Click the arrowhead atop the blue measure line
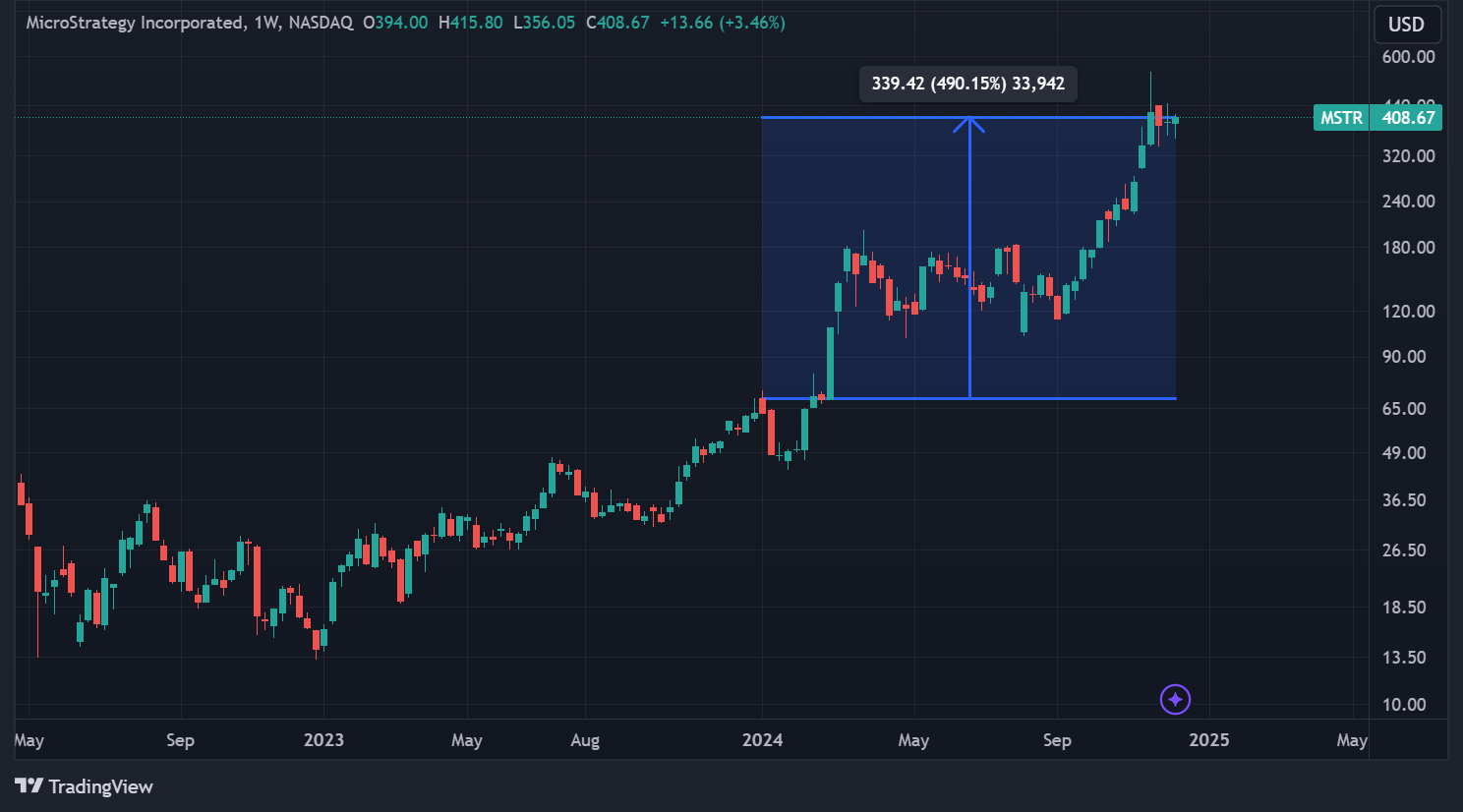 point(969,123)
